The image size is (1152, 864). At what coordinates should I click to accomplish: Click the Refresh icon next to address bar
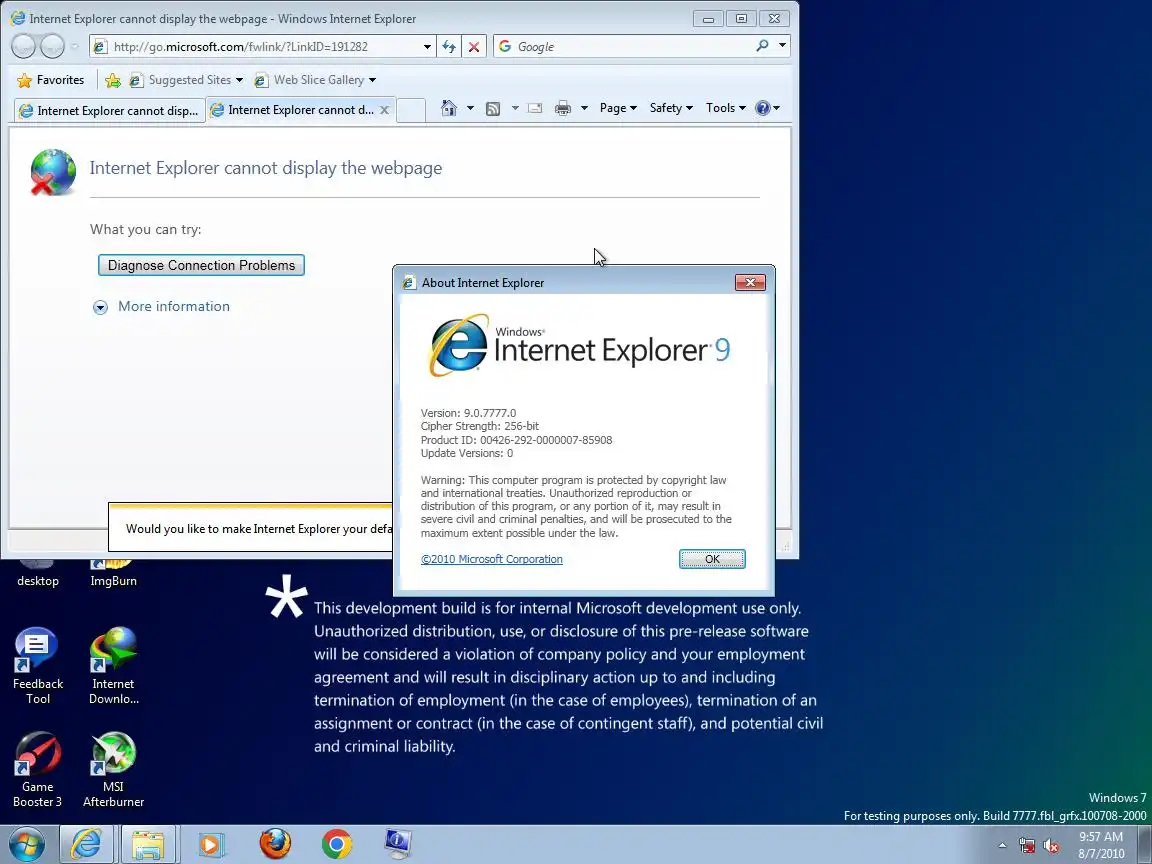pos(449,47)
